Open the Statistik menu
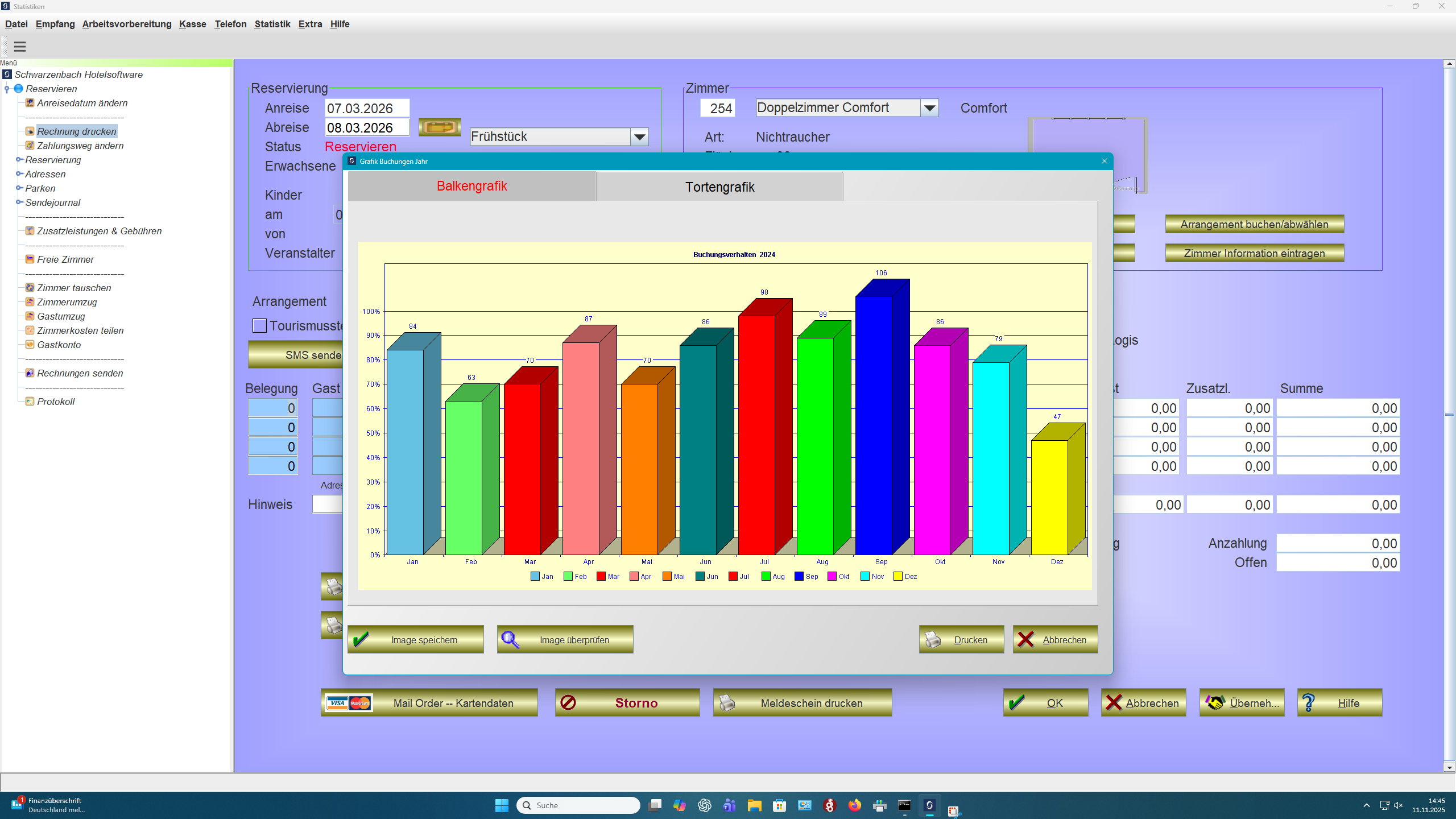This screenshot has height=819, width=1456. pyautogui.click(x=272, y=24)
